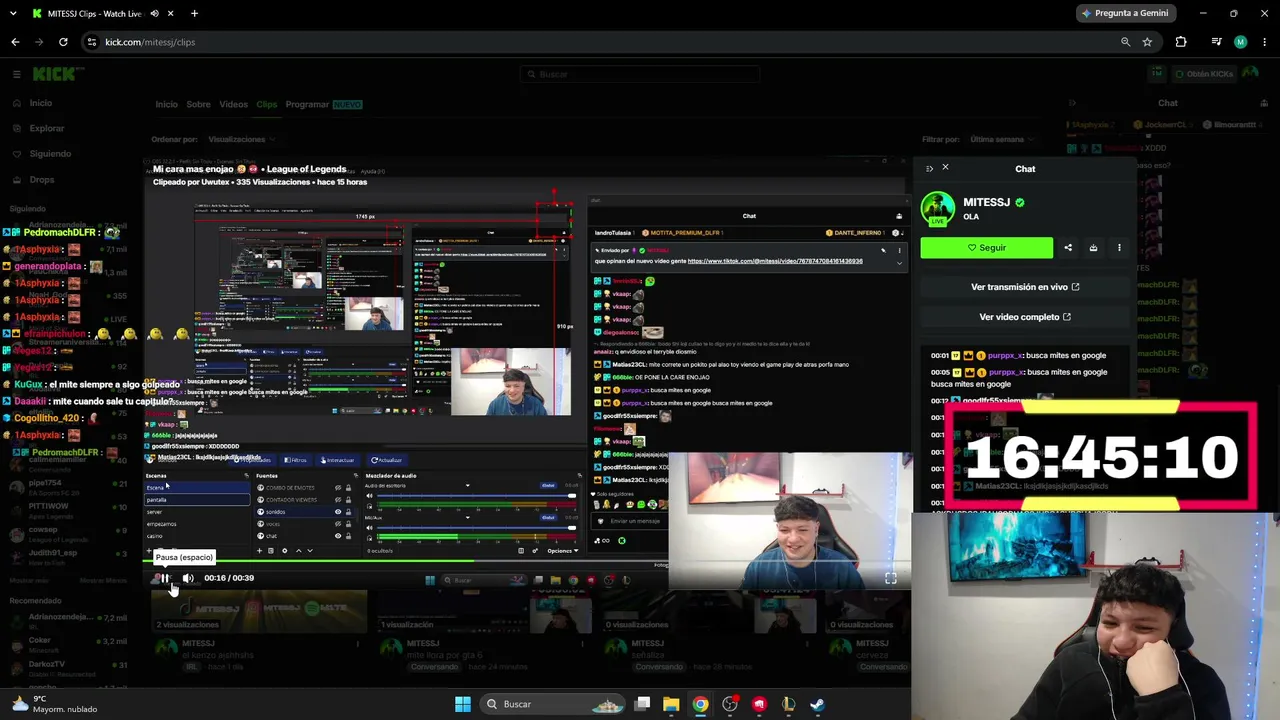The image size is (1280, 720).
Task: Click Pregunta a Gemini button
Action: tap(1124, 13)
